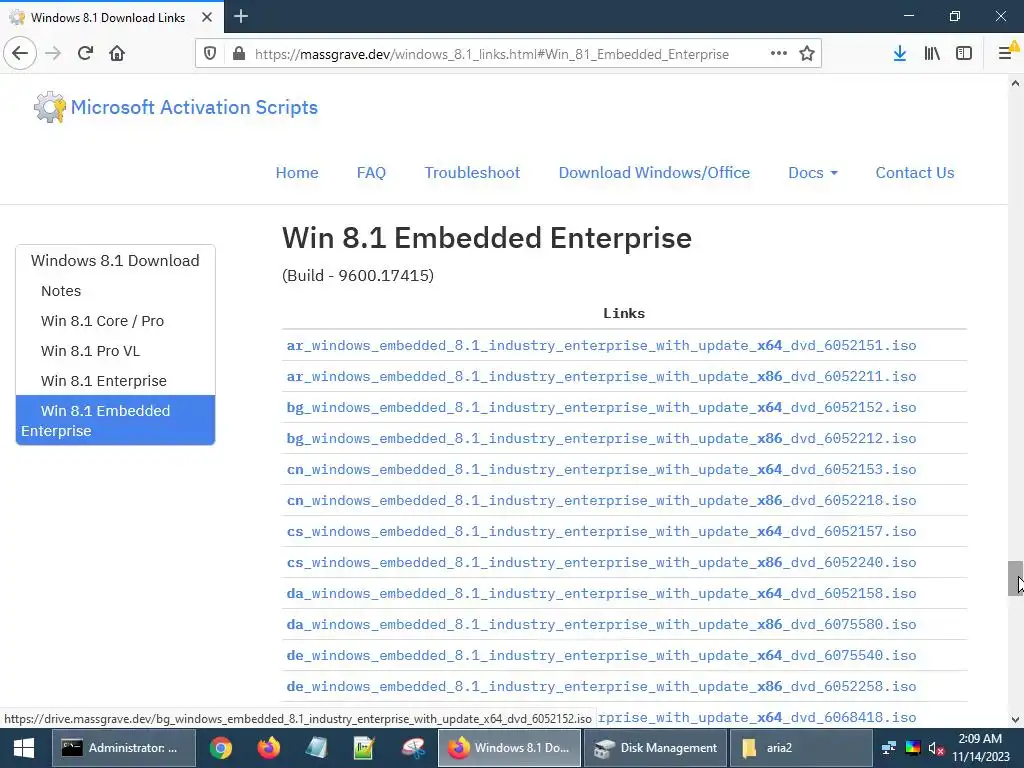The width and height of the screenshot is (1024, 768).
Task: Launch Google Chrome from taskbar
Action: [221, 748]
